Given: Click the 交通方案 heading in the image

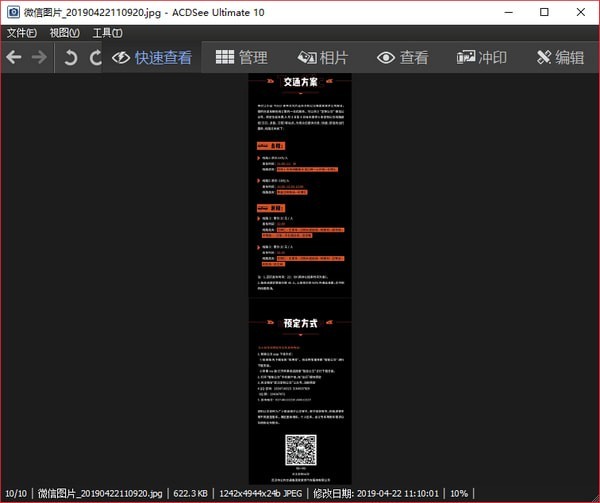Looking at the screenshot, I should click(300, 81).
